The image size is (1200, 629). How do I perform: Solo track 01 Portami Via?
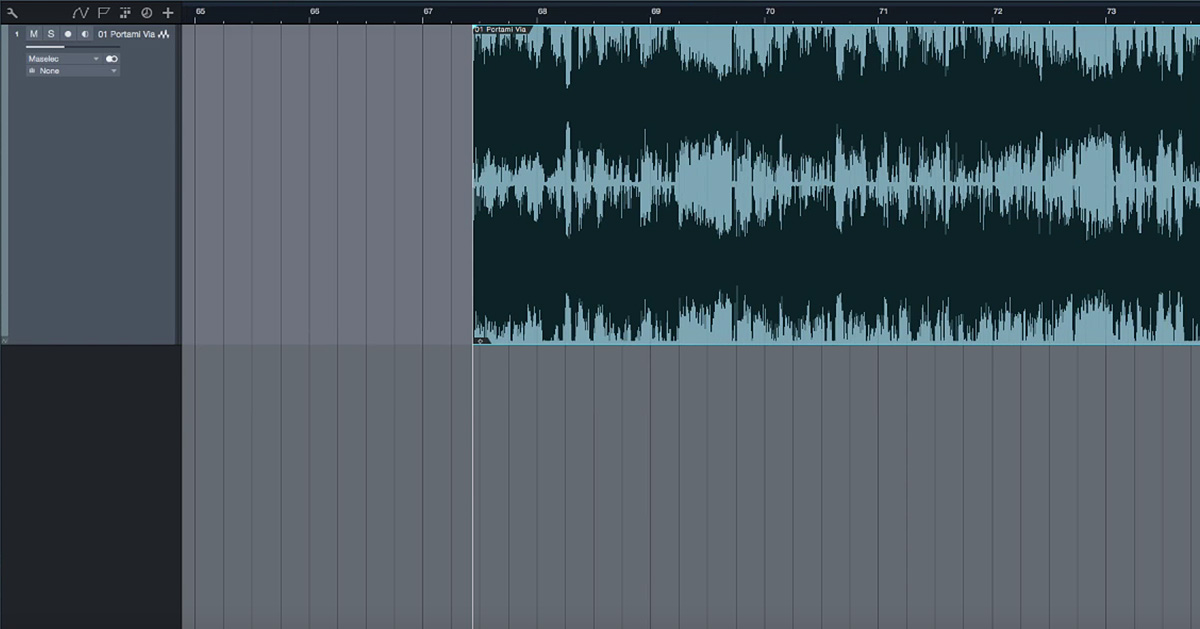[x=50, y=34]
